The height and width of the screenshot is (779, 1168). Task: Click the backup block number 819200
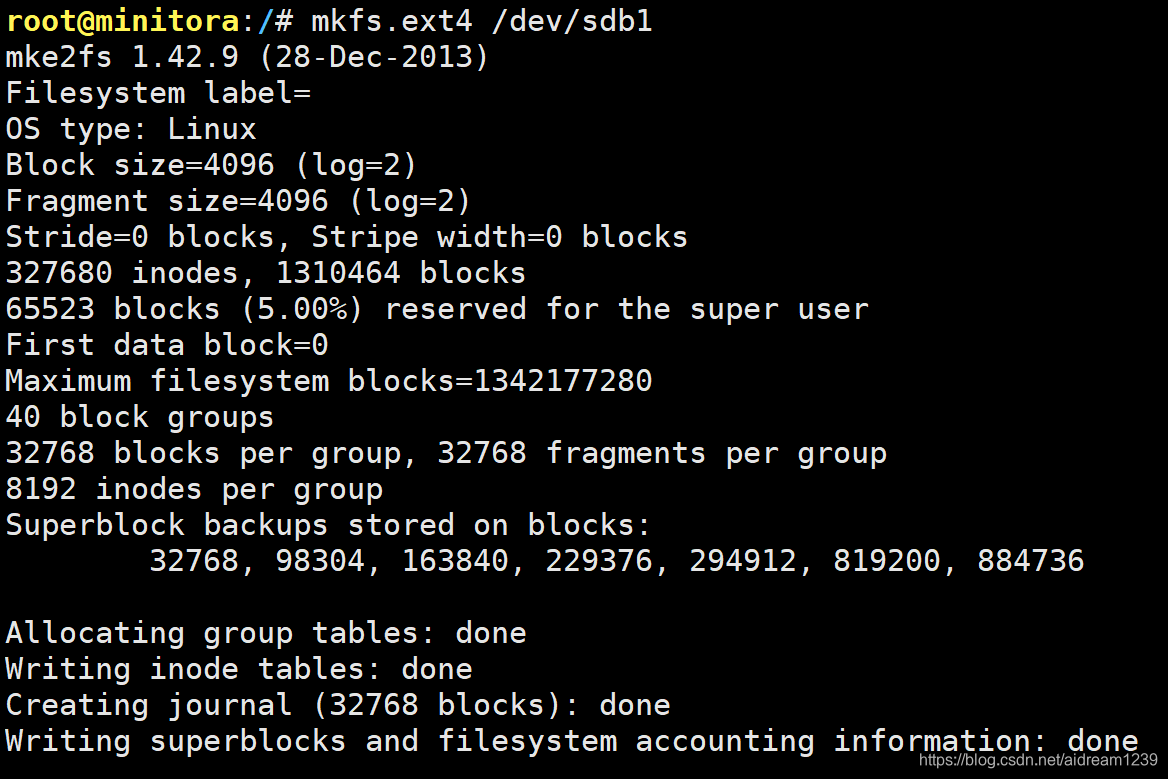[886, 561]
